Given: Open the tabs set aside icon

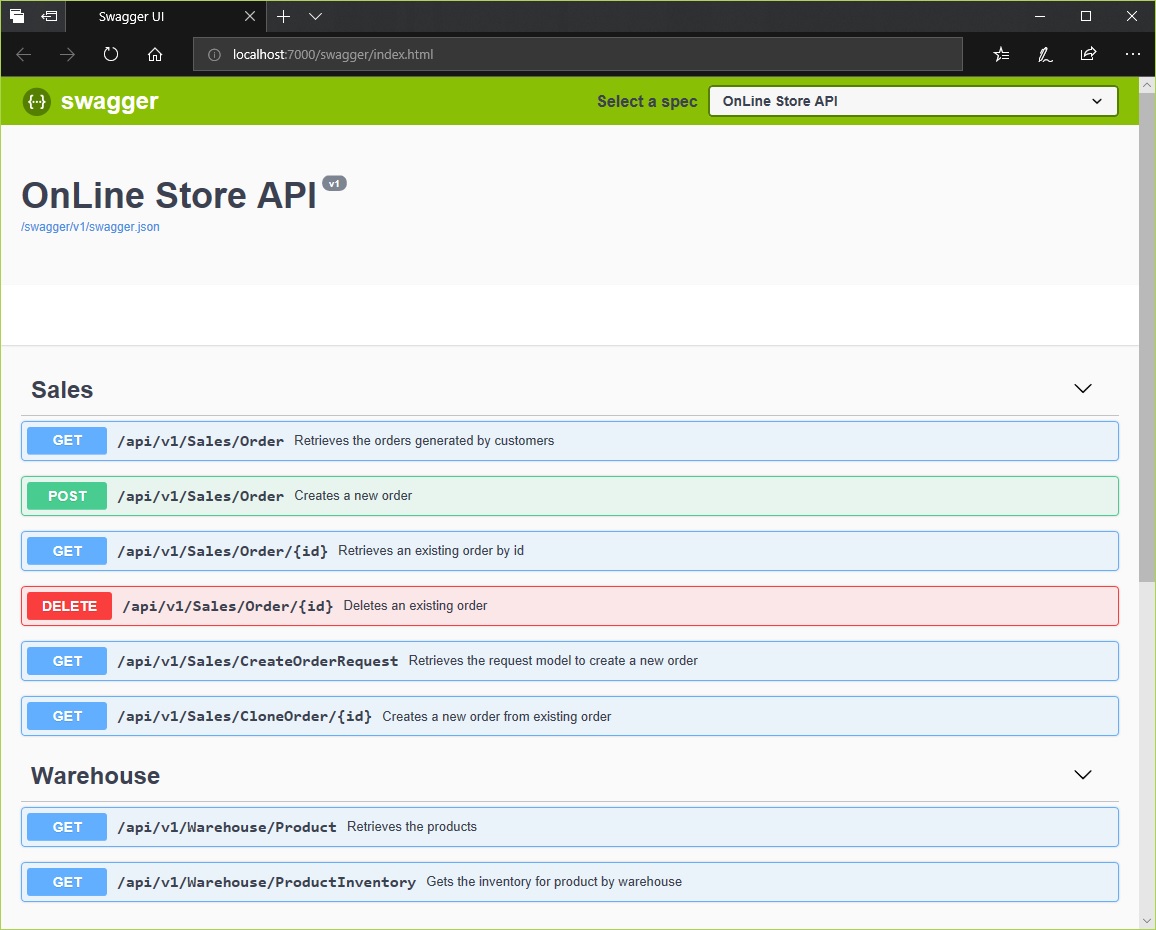Looking at the screenshot, I should pyautogui.click(x=17, y=15).
